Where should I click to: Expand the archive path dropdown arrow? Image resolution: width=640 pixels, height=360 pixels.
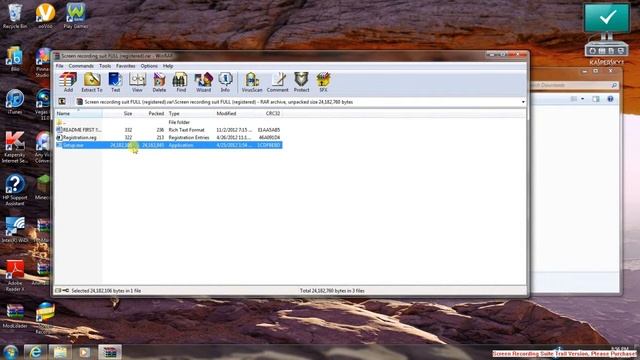pyautogui.click(x=523, y=102)
